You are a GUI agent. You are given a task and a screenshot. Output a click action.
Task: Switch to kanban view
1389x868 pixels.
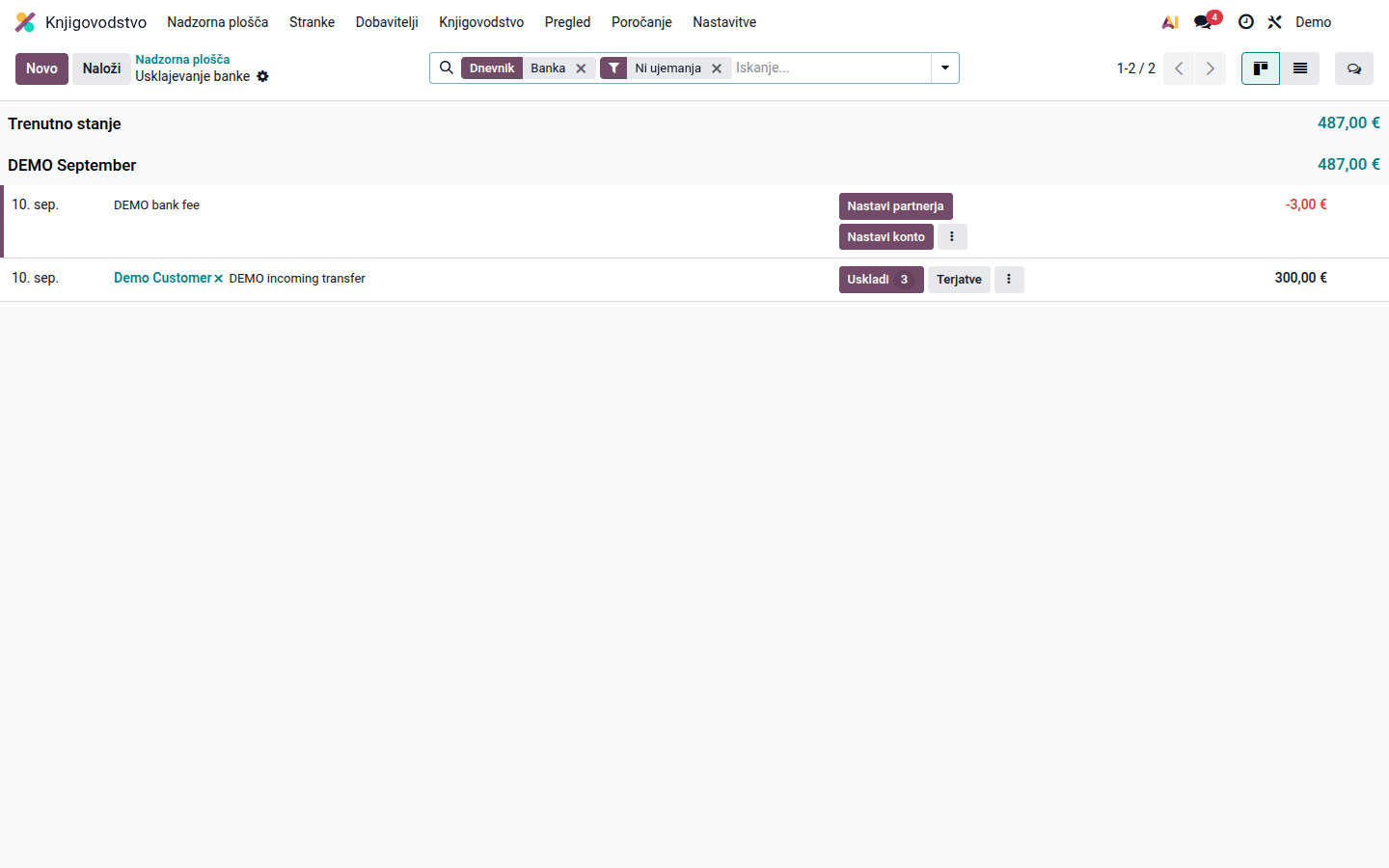(x=1261, y=68)
